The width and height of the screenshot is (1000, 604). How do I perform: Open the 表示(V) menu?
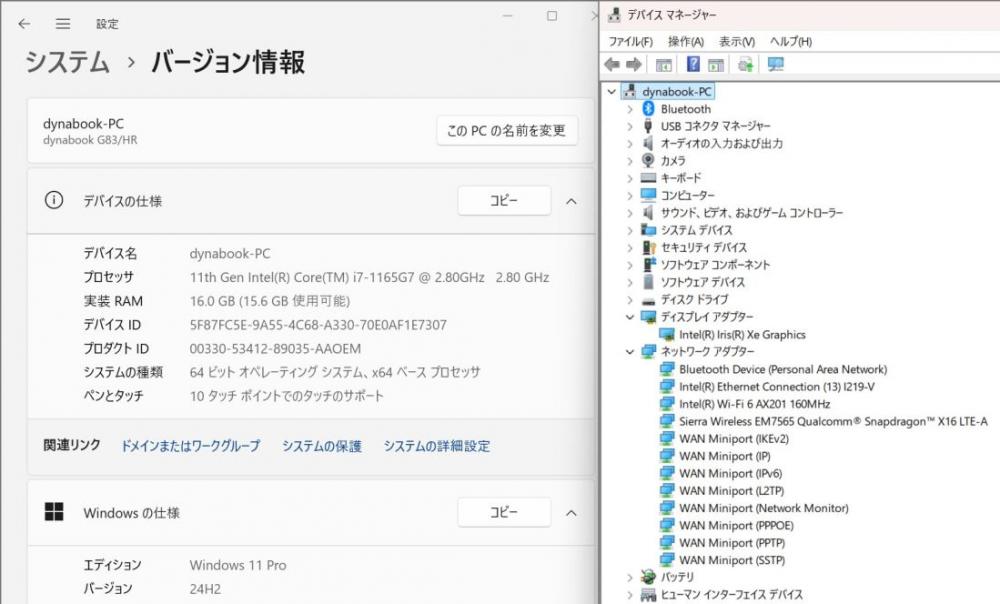[737, 41]
